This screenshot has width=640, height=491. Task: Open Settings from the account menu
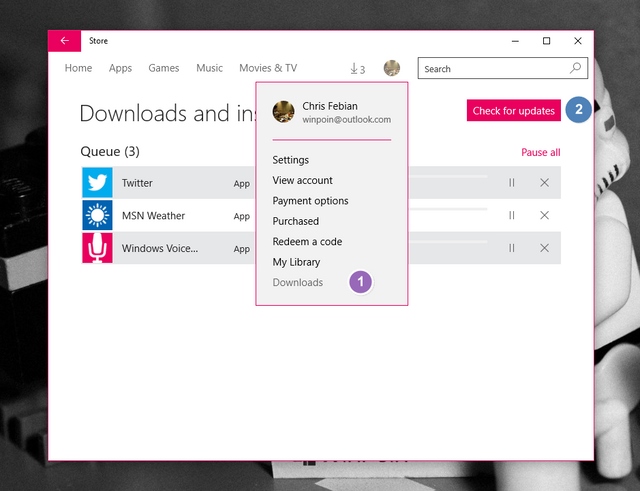[291, 160]
